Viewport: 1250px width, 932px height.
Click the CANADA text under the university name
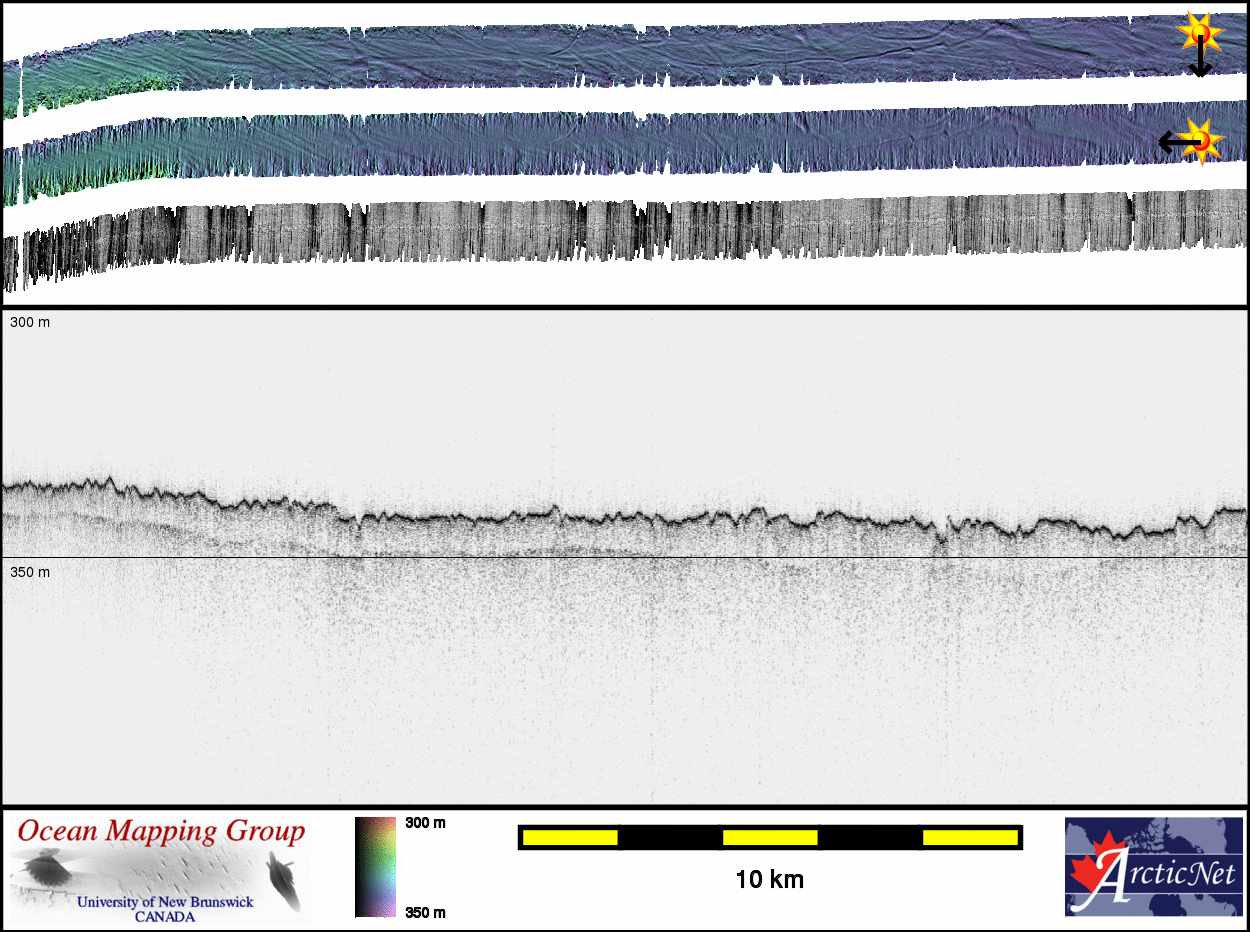(165, 916)
